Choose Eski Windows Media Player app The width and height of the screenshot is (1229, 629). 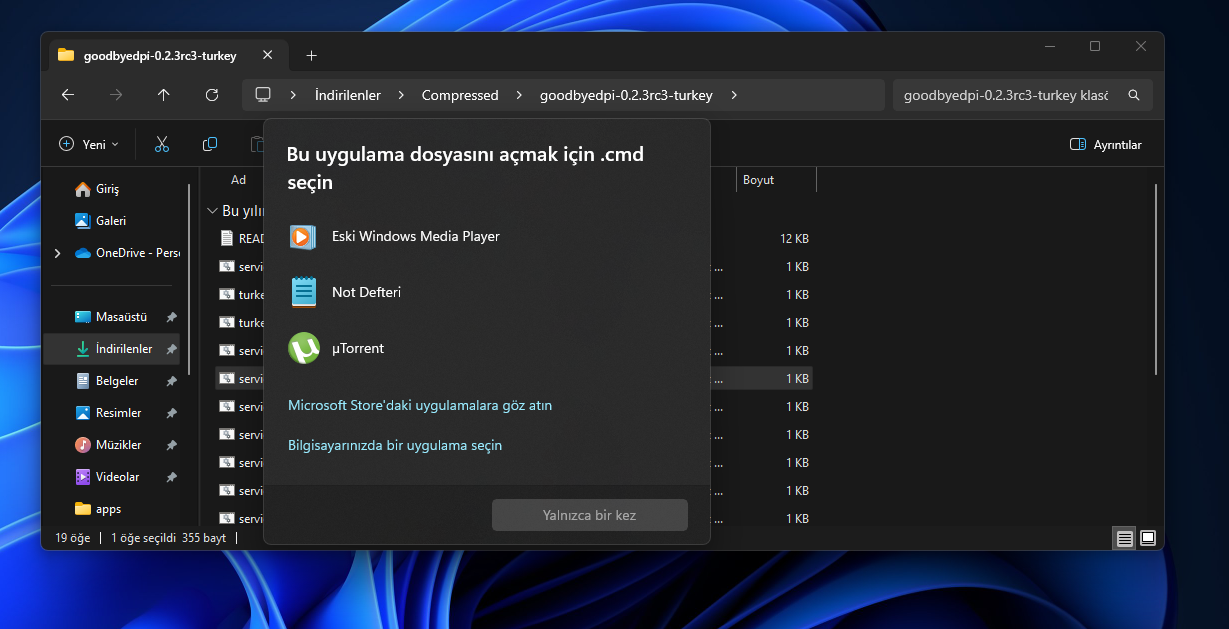(487, 237)
